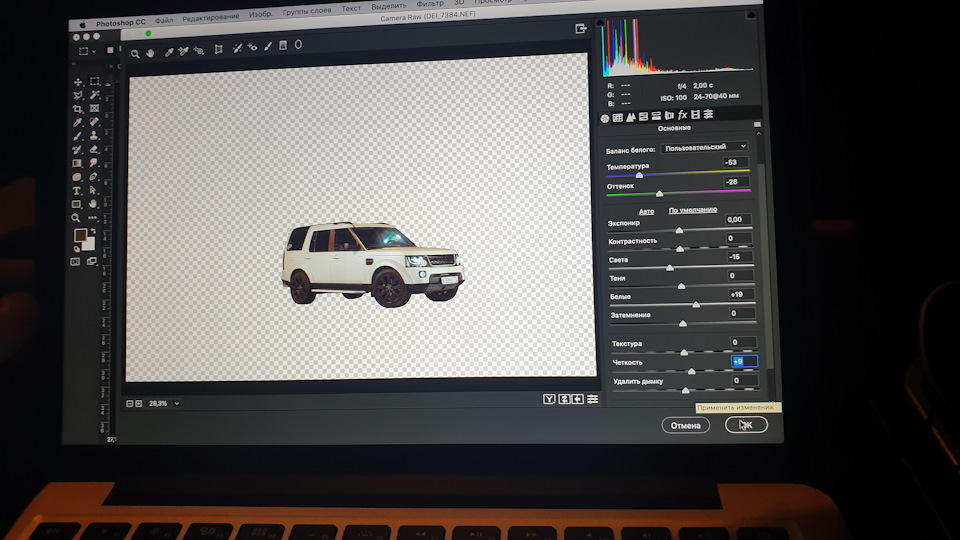The height and width of the screenshot is (540, 960).
Task: Cycle before/after view with Y icon
Action: coord(549,399)
